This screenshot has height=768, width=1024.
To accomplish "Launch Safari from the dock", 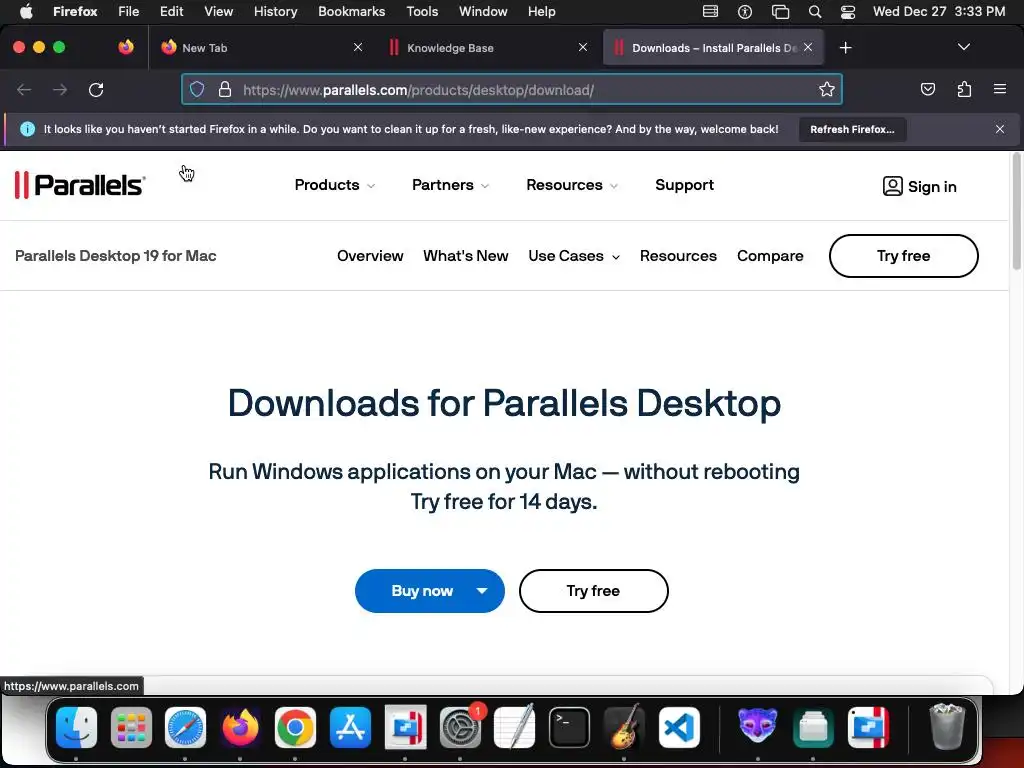I will [185, 728].
